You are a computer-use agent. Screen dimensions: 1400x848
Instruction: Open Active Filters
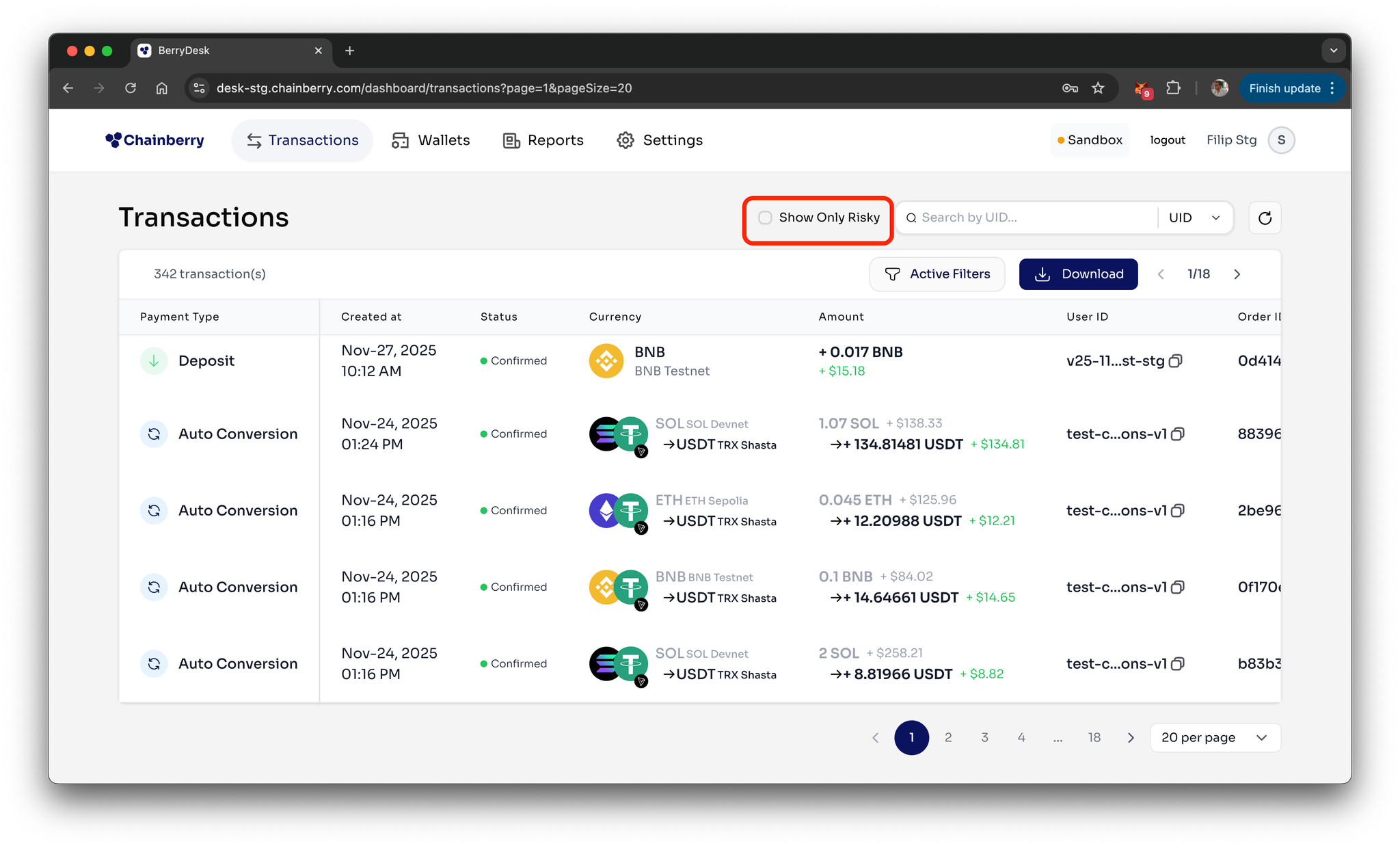click(x=937, y=274)
